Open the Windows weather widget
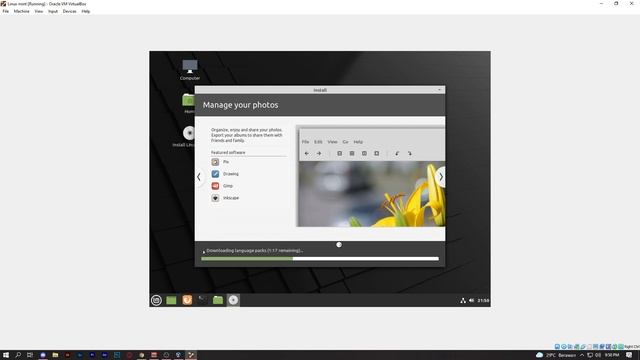 pyautogui.click(x=557, y=355)
